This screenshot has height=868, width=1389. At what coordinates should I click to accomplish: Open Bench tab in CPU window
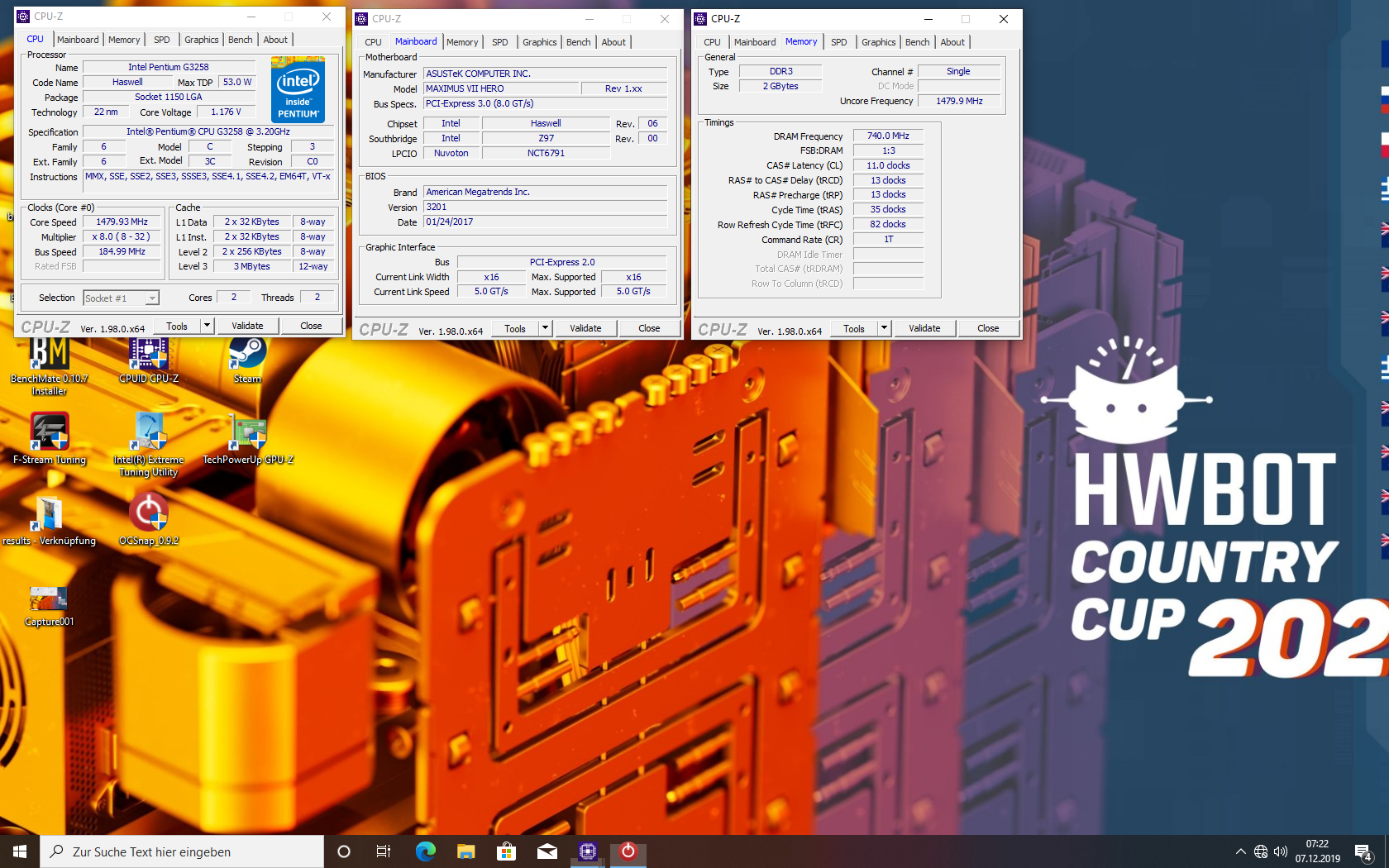point(241,40)
